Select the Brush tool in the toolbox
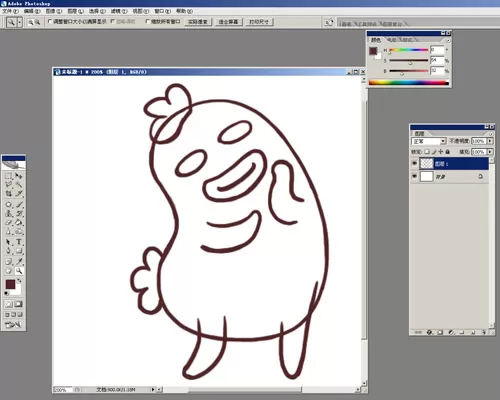The height and width of the screenshot is (400, 500). tap(19, 204)
